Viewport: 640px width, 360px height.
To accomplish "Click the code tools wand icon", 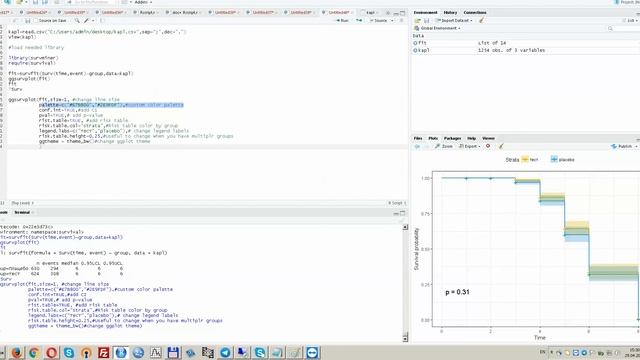I will click(87, 20).
